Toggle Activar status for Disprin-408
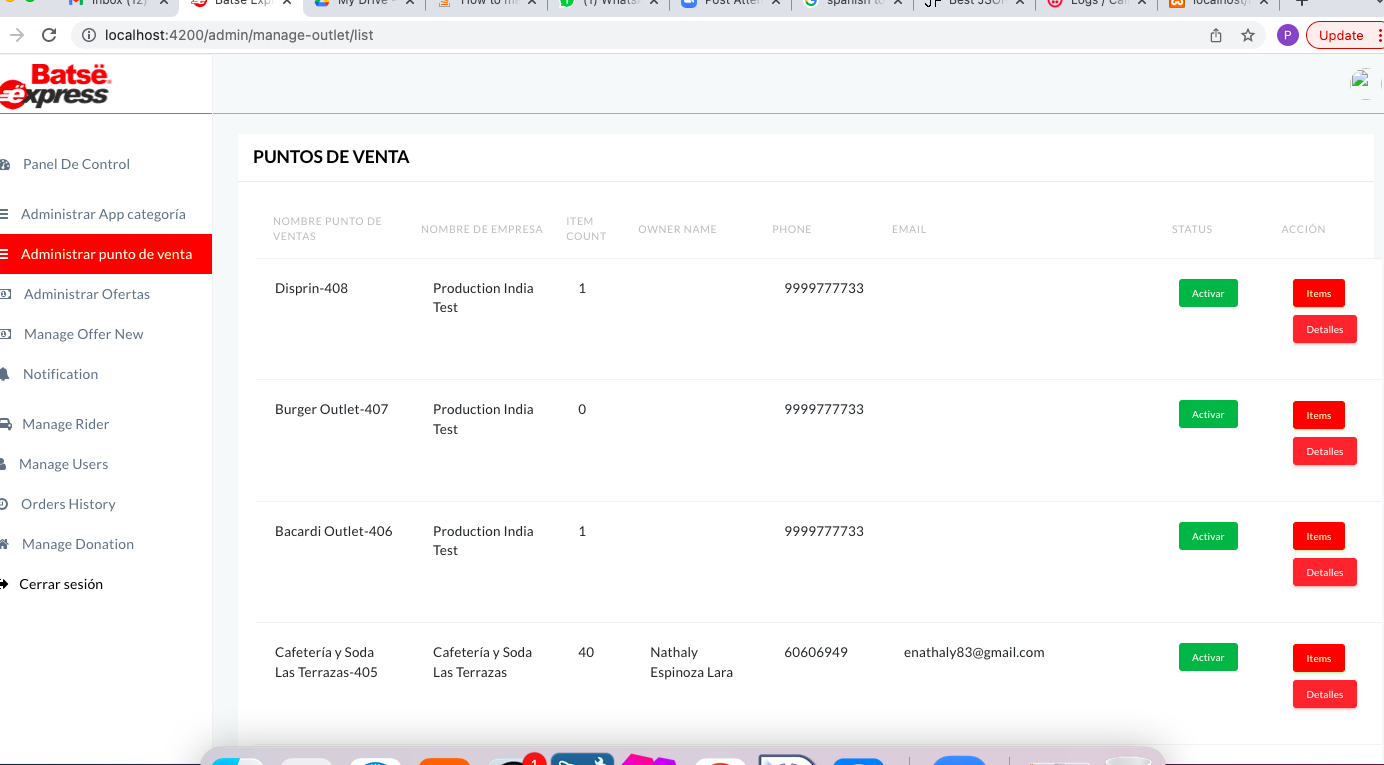The width and height of the screenshot is (1384, 765). point(1208,293)
